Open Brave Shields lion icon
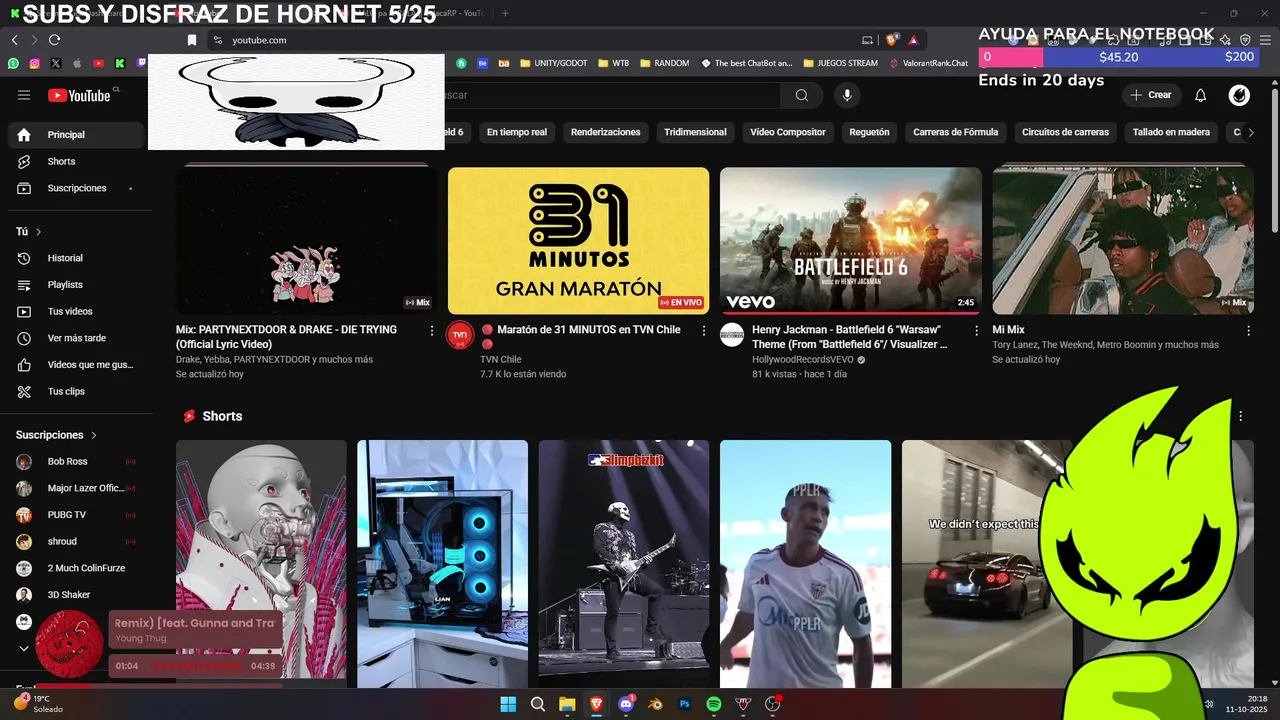This screenshot has height=720, width=1280. pos(892,40)
